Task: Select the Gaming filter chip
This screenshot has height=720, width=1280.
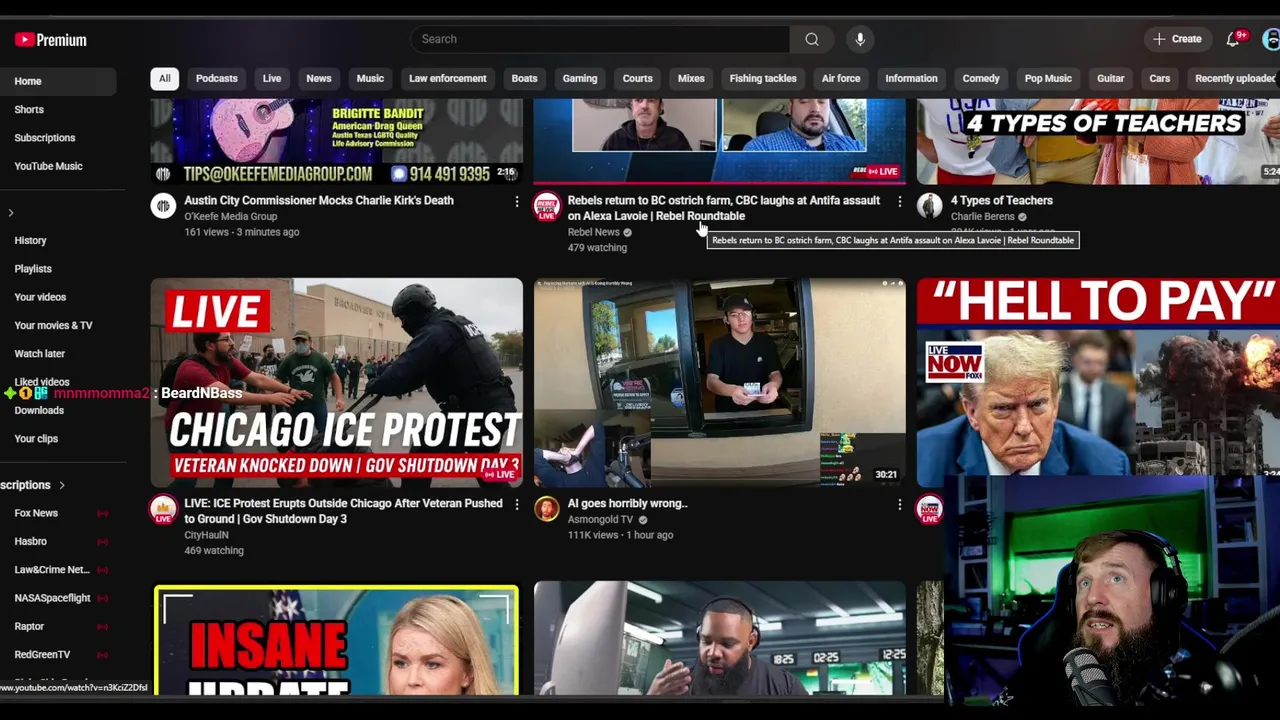Action: pos(580,78)
